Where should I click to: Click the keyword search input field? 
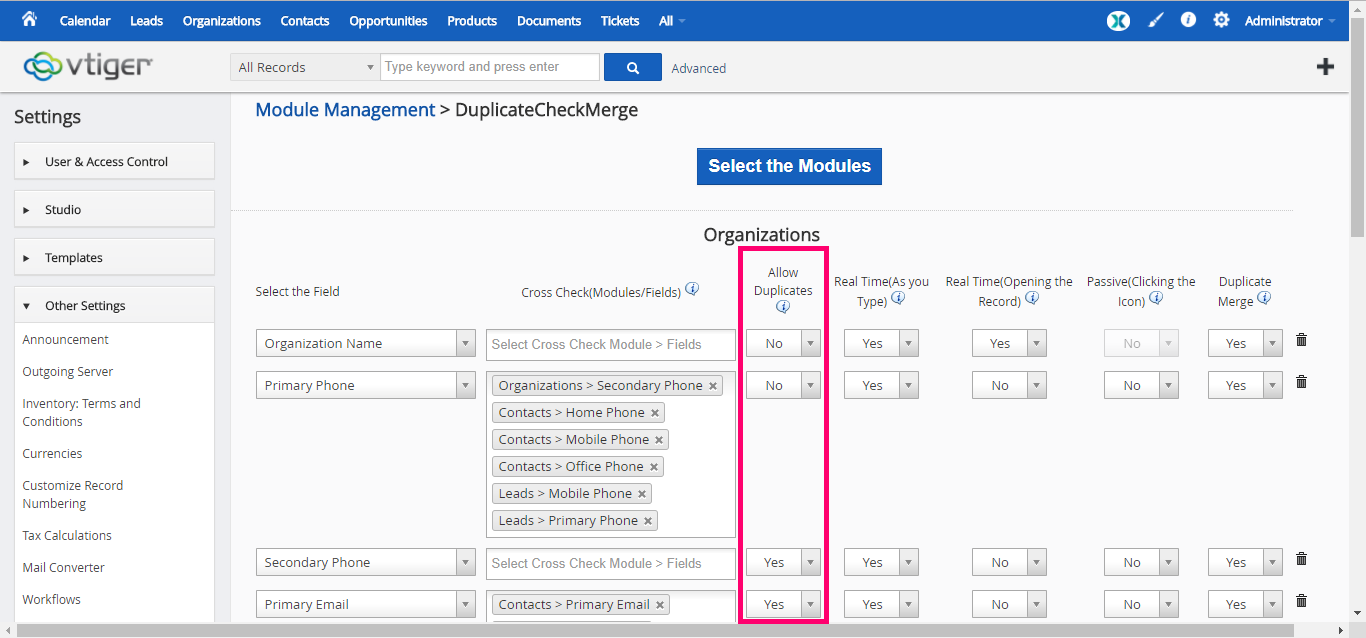tap(490, 67)
